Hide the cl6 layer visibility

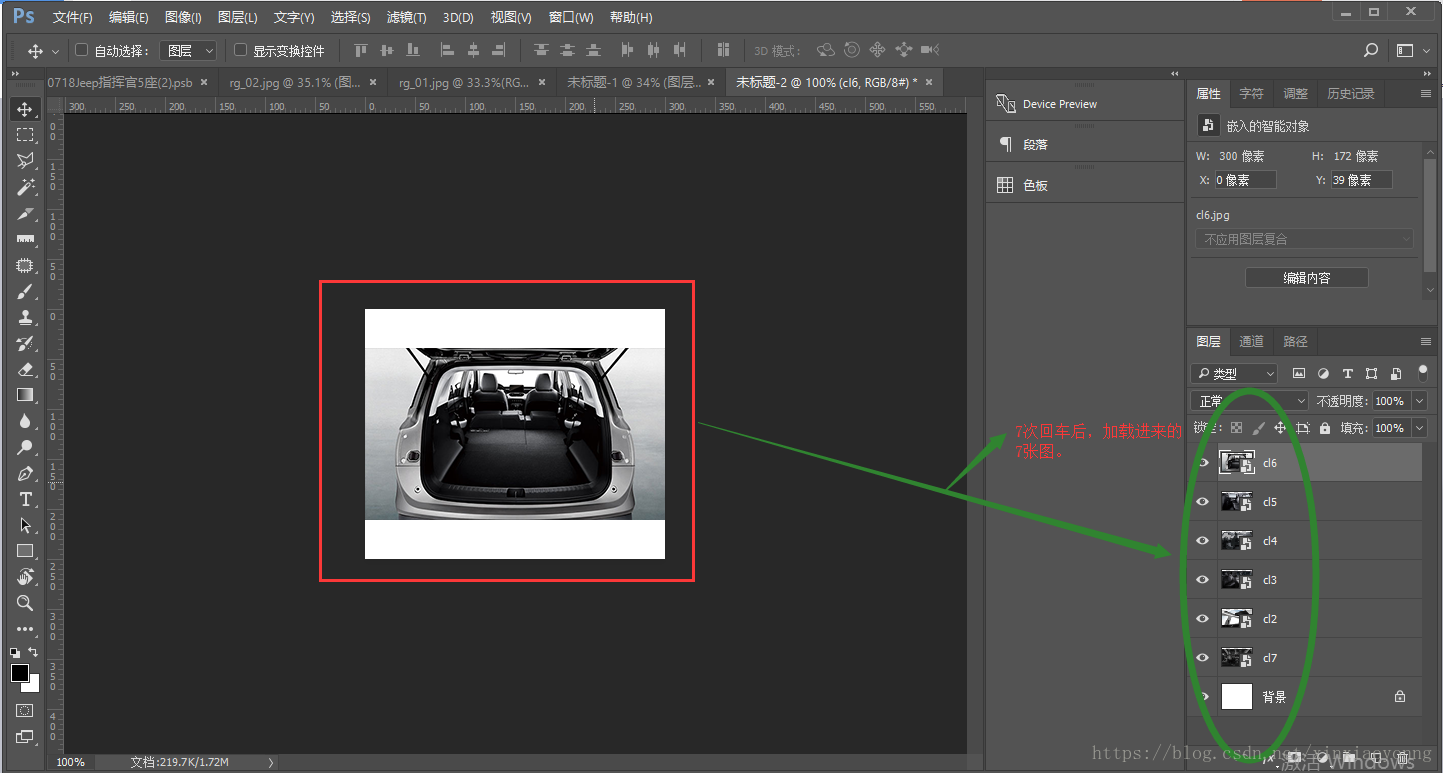point(1203,463)
